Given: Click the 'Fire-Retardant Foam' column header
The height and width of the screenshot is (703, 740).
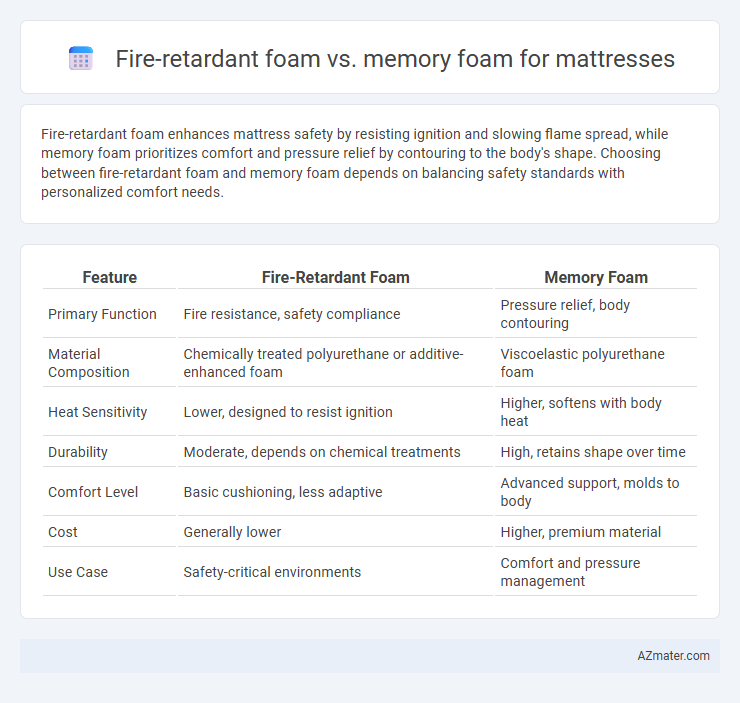Looking at the screenshot, I should click(336, 277).
